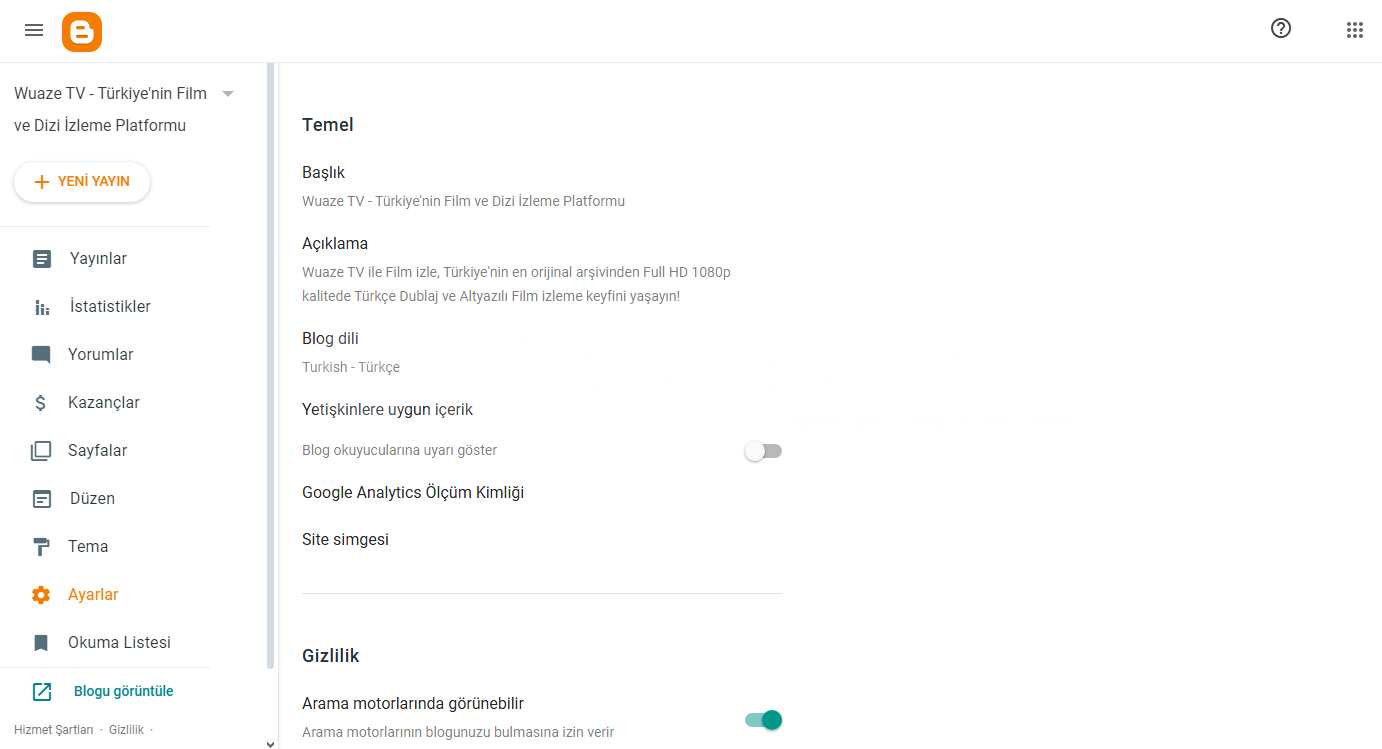Click the Yorumlar comment bubble icon
Screen dimensions: 1382x749
41,355
